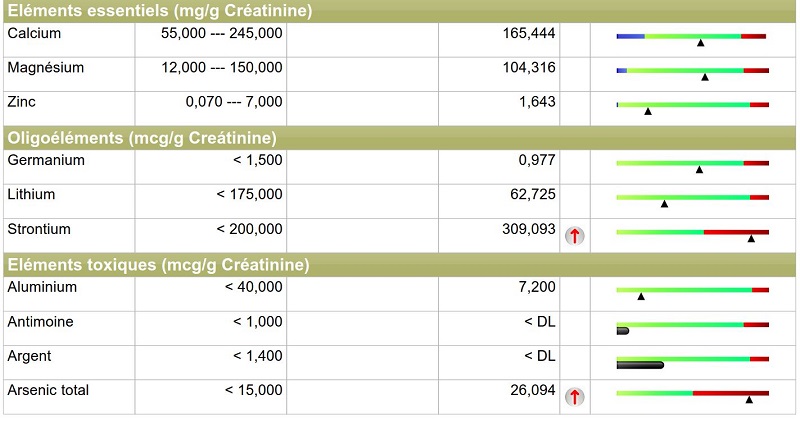Viewport: 800px width, 422px height.
Task: Select the Eléments toxiques section header
Action: point(158,265)
